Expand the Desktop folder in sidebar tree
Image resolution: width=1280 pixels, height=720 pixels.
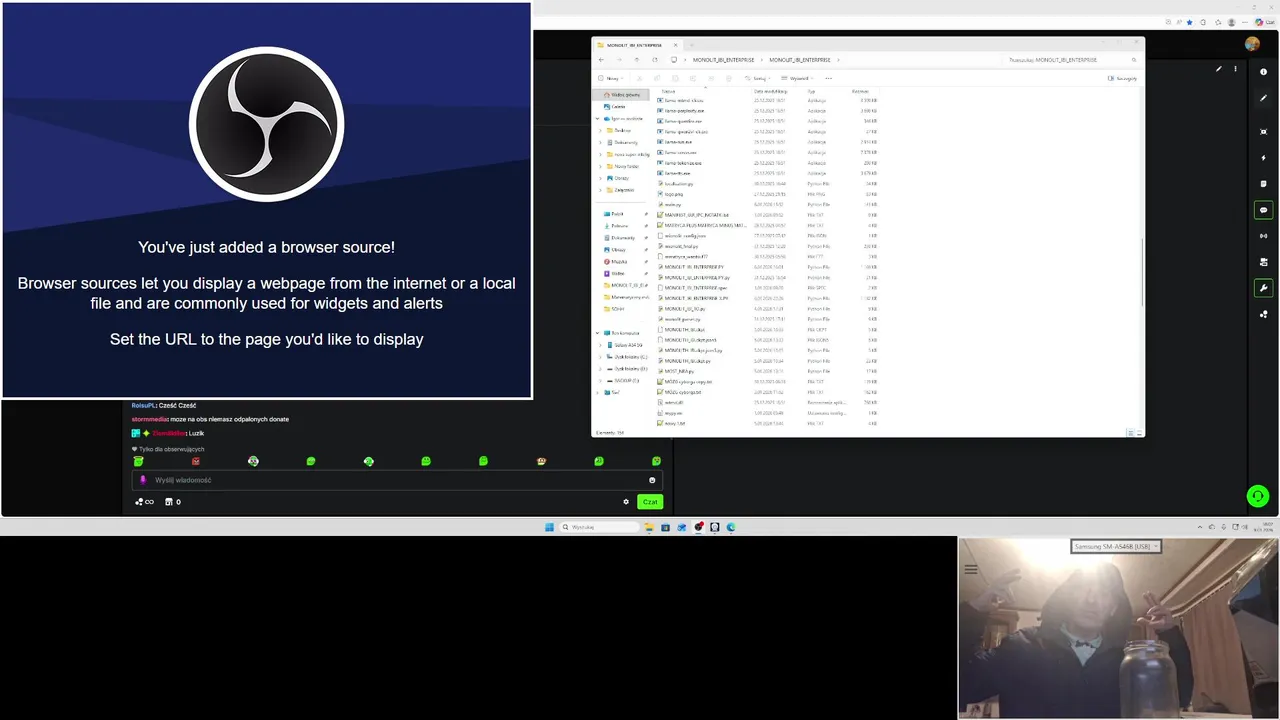pos(600,130)
